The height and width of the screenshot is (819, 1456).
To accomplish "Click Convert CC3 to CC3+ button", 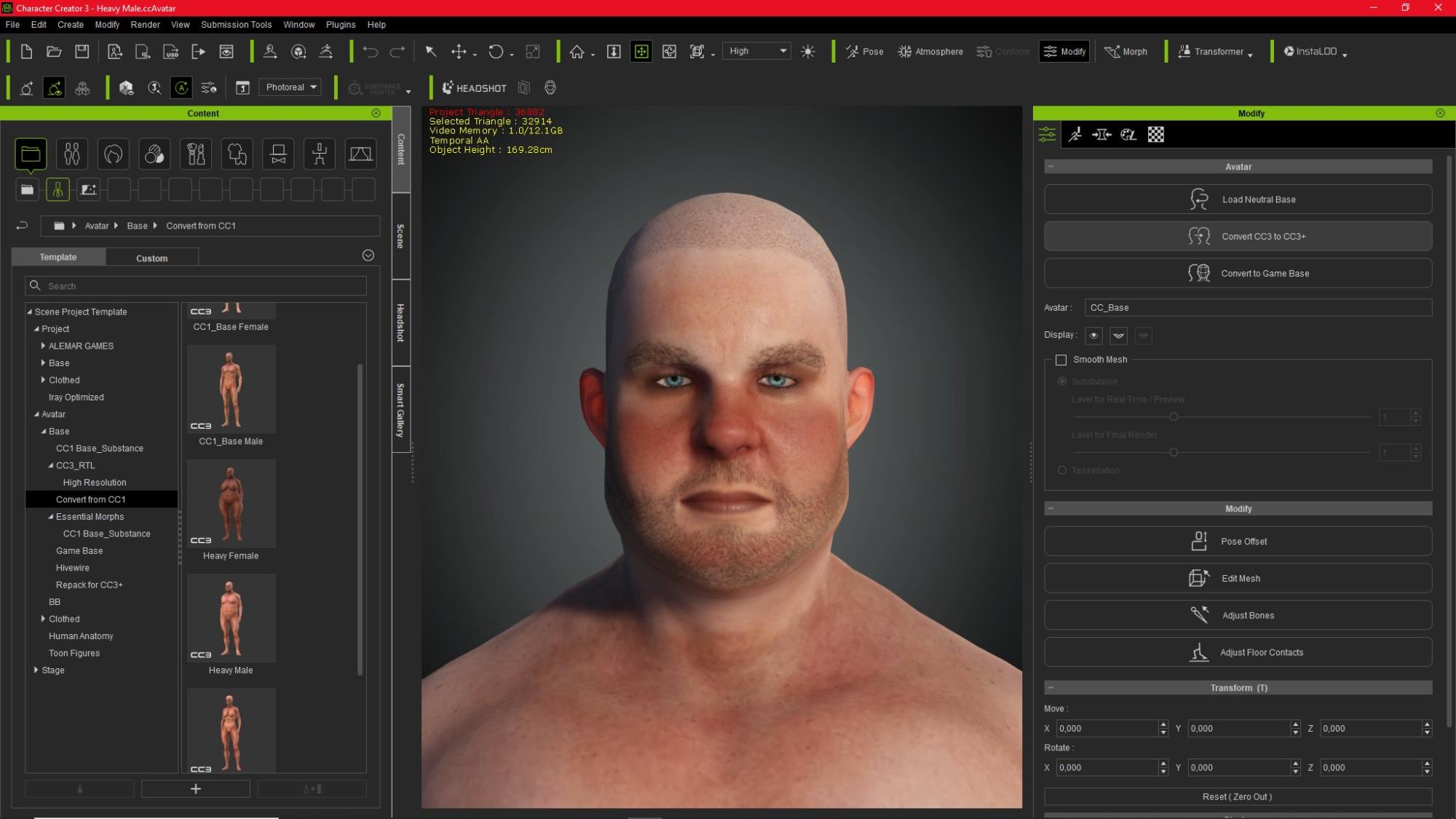I will (x=1238, y=237).
